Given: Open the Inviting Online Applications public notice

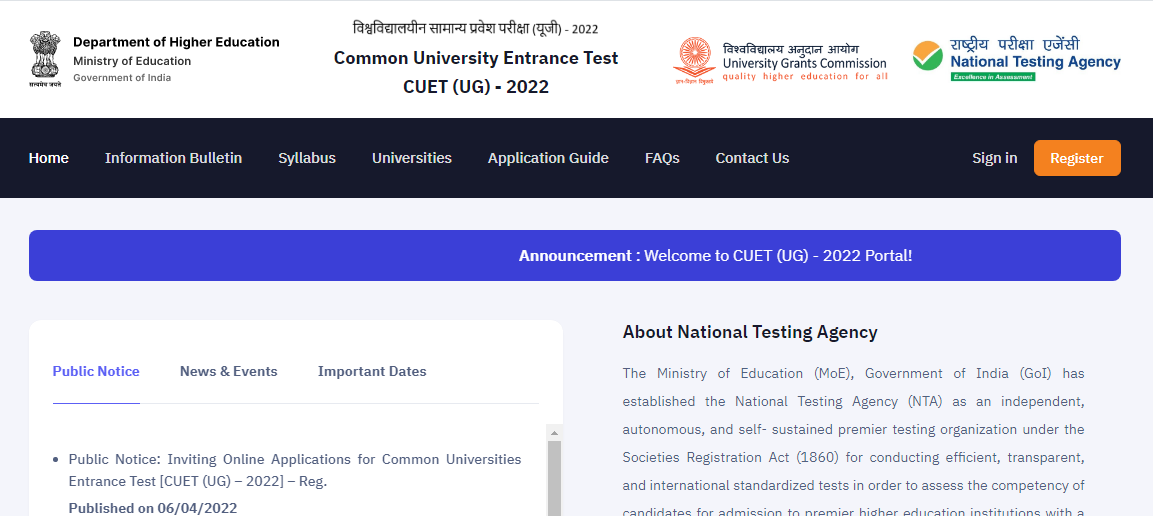Looking at the screenshot, I should point(295,470).
